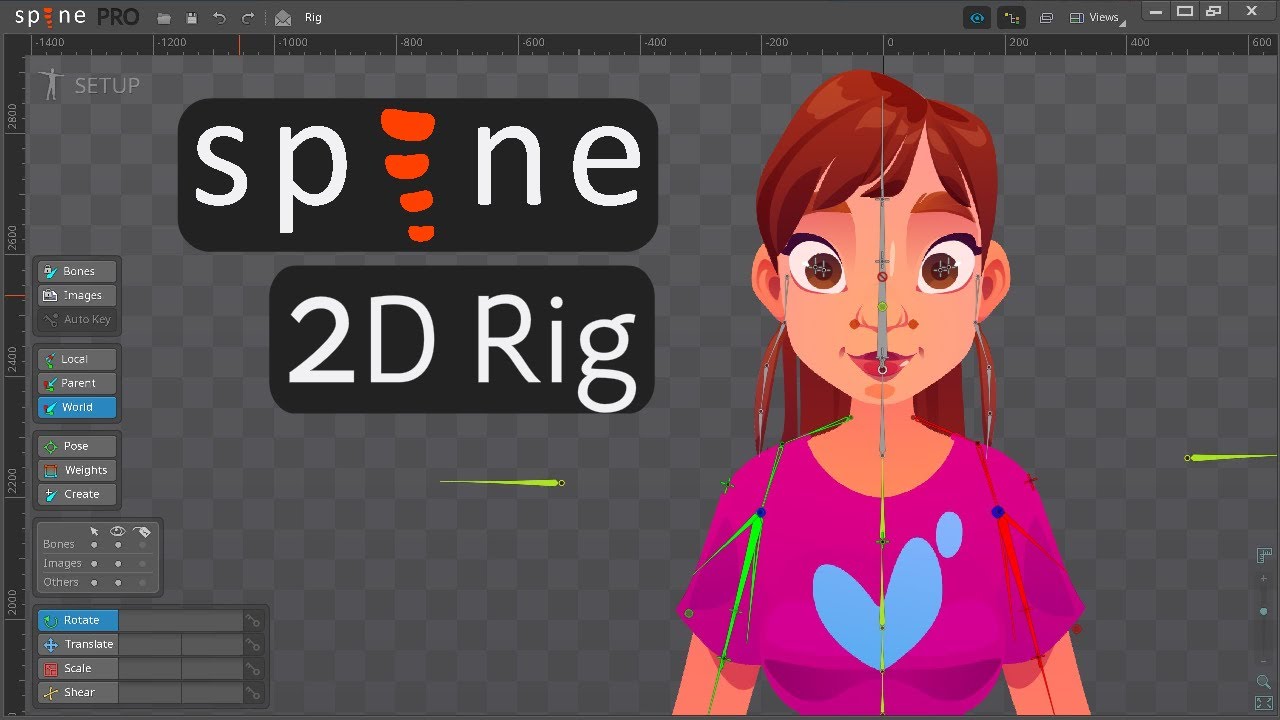The height and width of the screenshot is (720, 1280).
Task: Click the eye visibility column header icon
Action: [118, 531]
